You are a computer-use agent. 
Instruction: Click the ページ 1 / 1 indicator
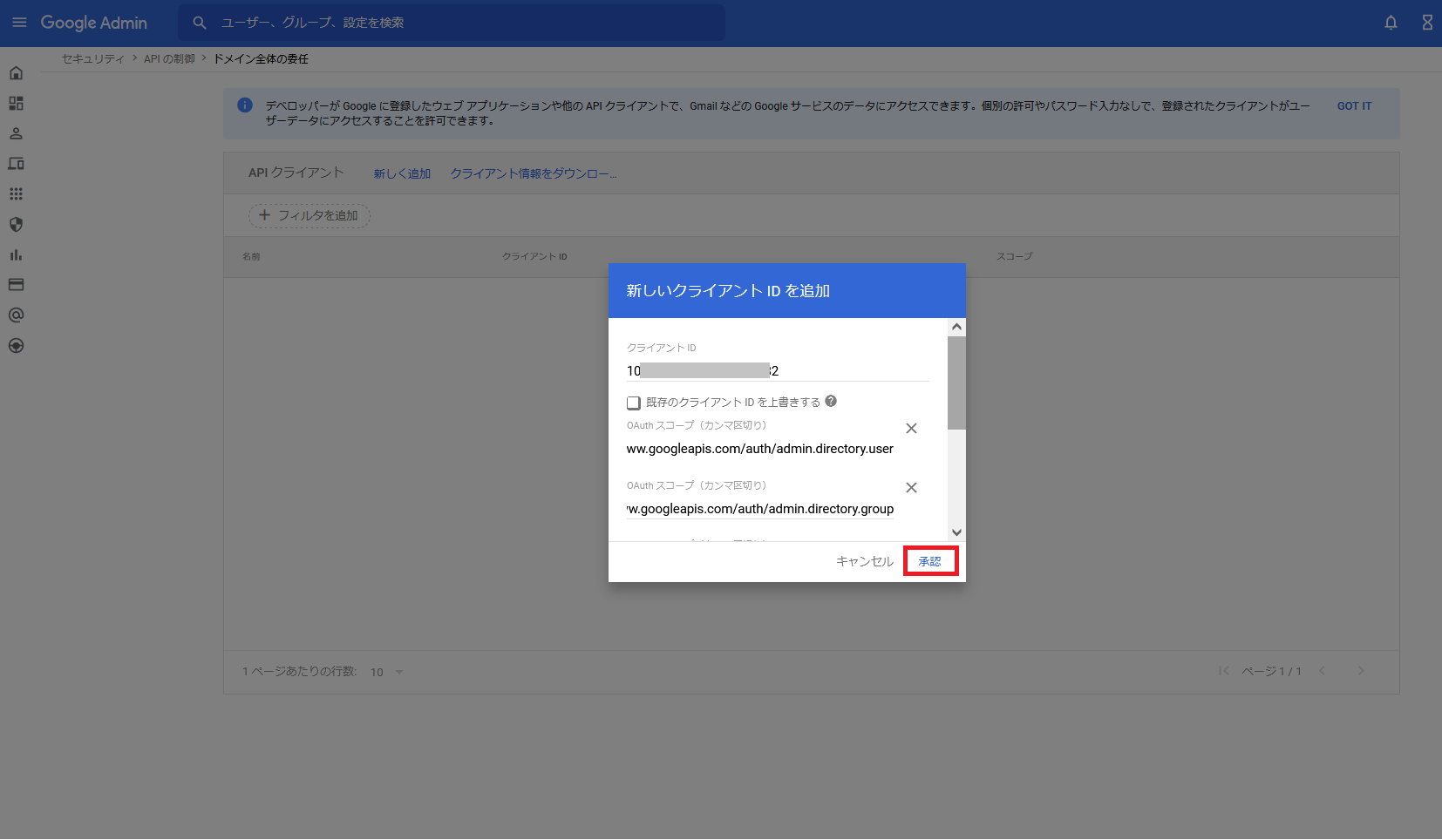click(x=1271, y=671)
